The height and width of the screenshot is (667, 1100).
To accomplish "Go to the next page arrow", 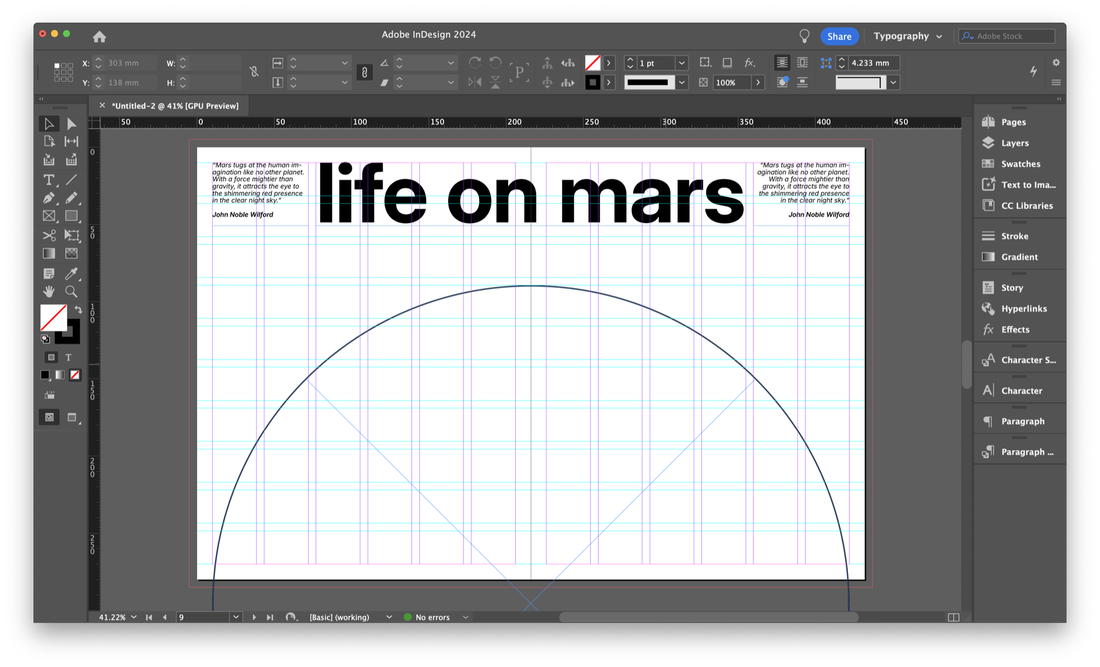I will (x=254, y=617).
